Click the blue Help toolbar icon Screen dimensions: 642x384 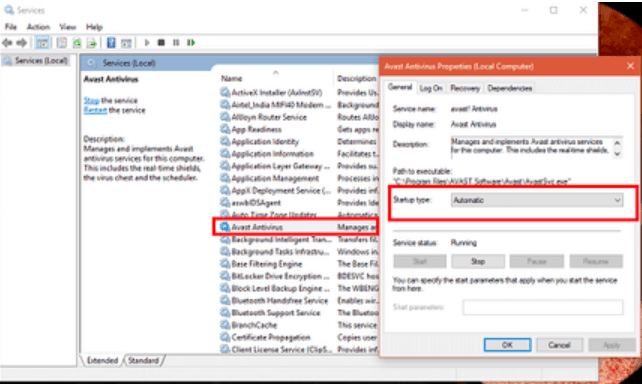coord(111,42)
